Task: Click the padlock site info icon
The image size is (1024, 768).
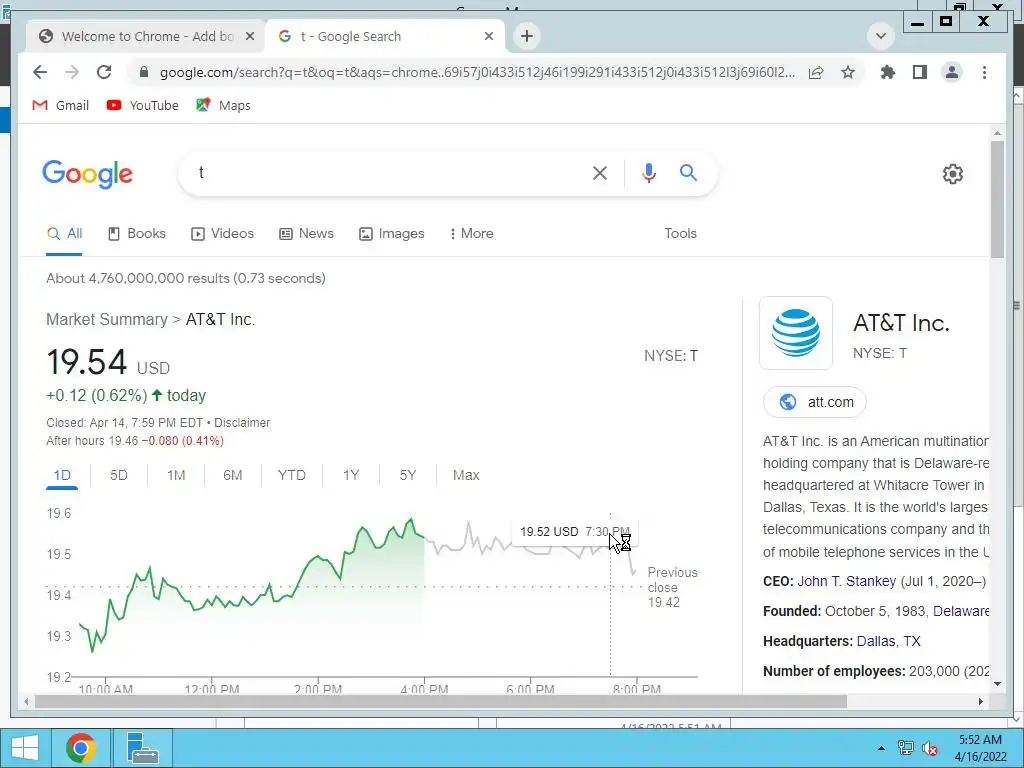Action: 144,72
